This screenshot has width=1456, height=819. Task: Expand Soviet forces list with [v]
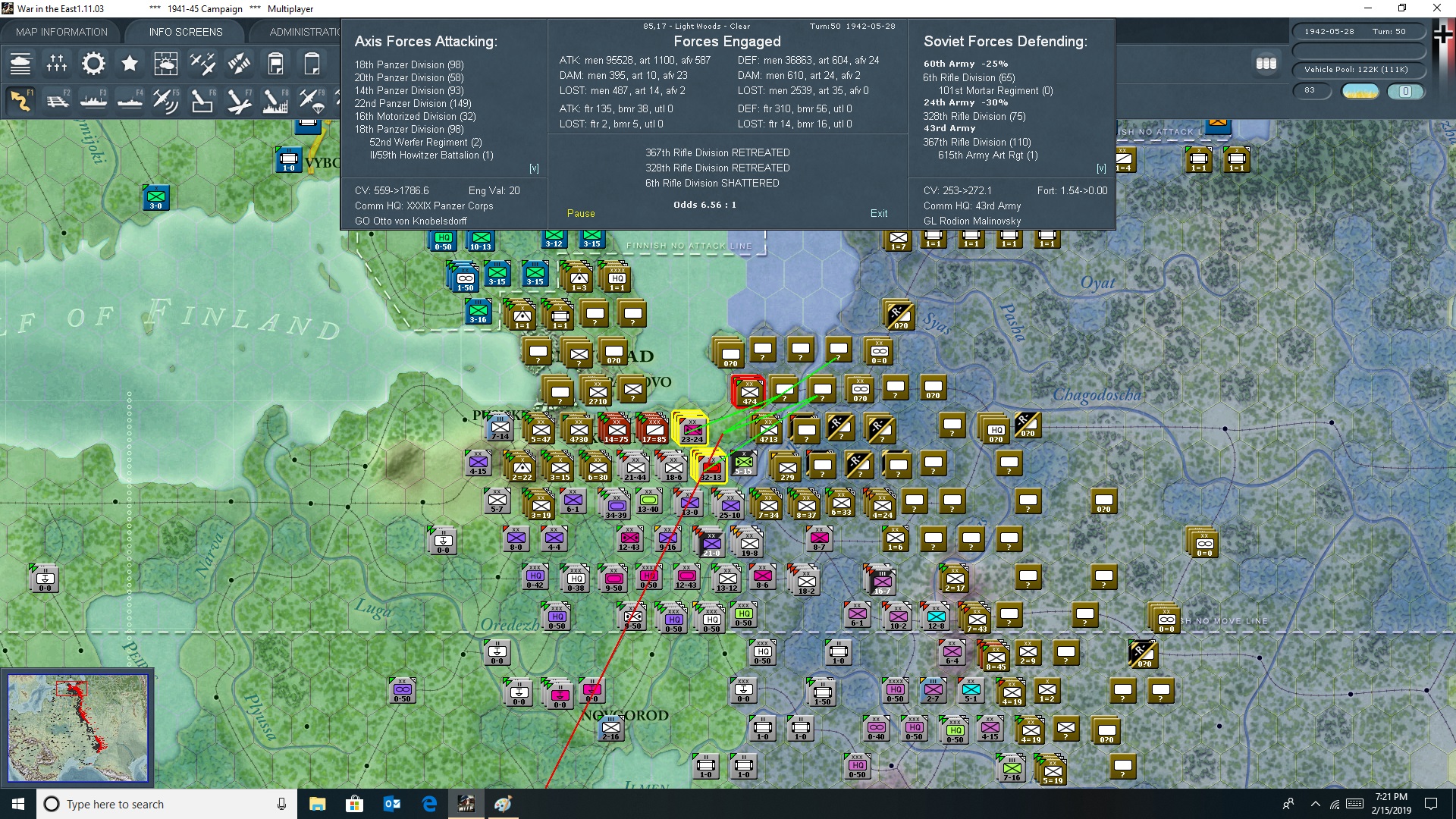tap(1101, 168)
